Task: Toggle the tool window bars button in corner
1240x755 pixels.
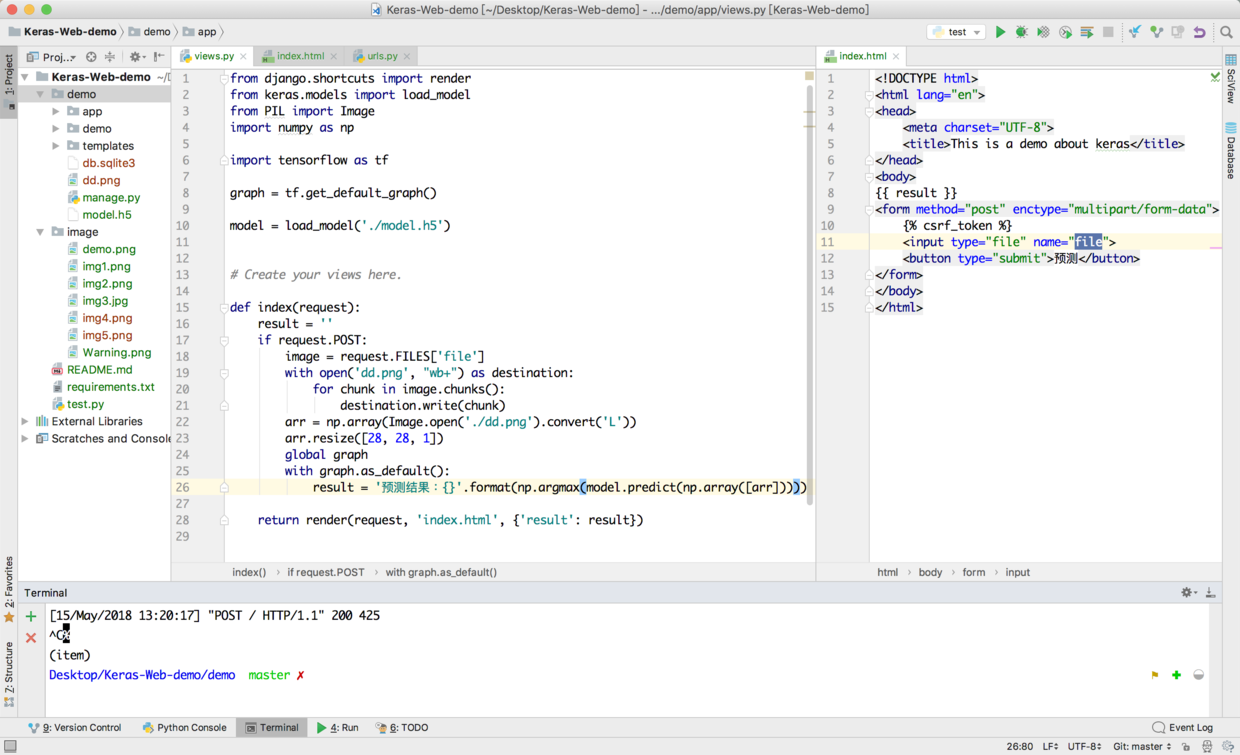Action: 10,746
